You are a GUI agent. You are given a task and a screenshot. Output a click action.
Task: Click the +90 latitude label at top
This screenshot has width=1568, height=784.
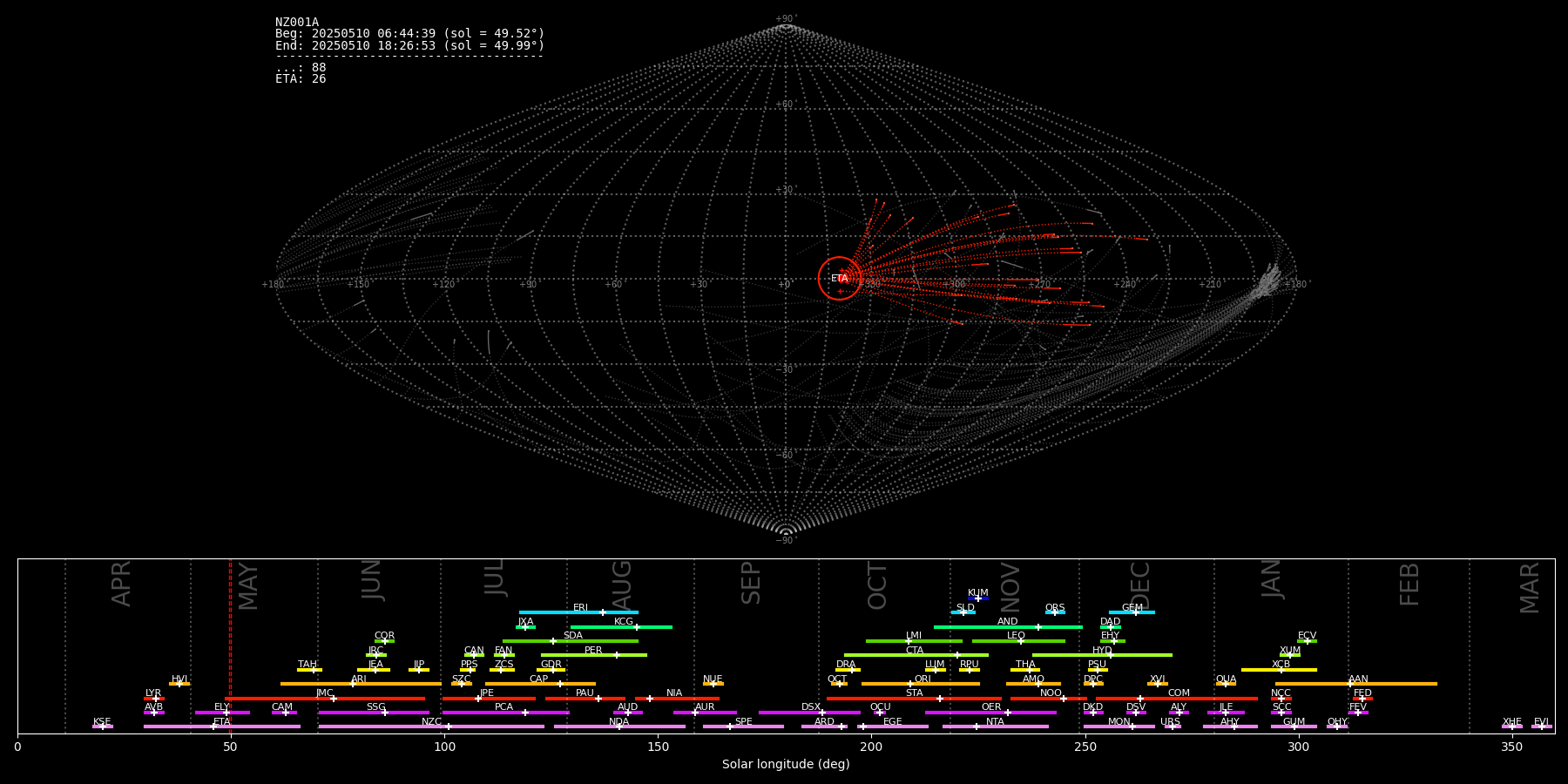[x=786, y=18]
